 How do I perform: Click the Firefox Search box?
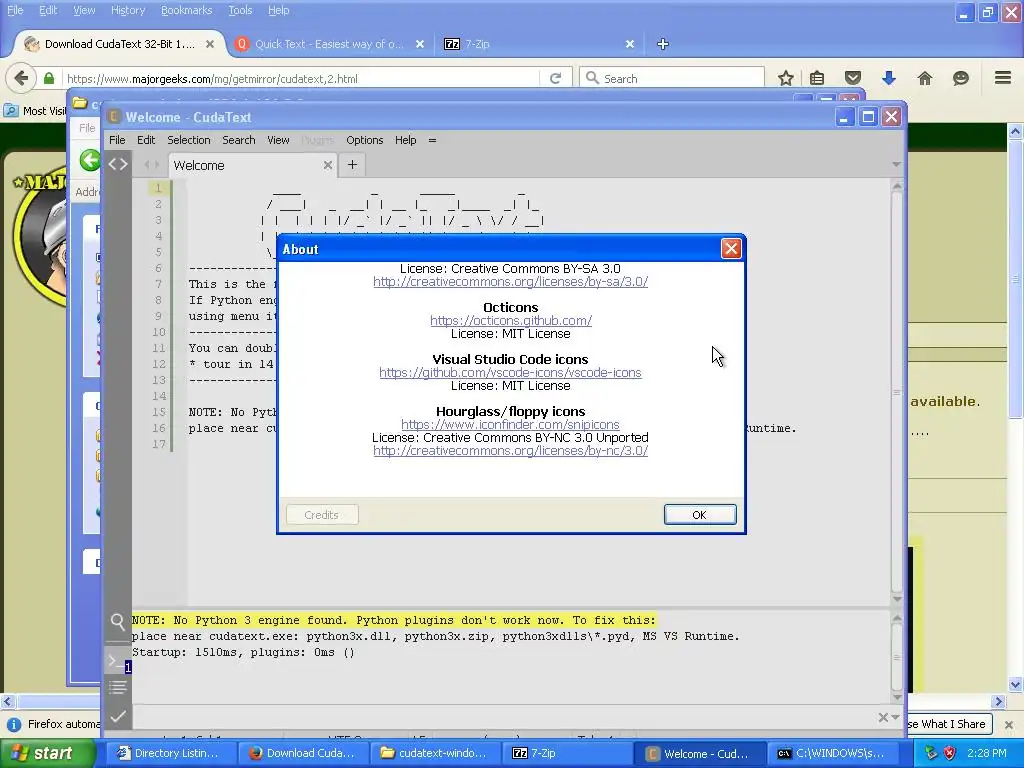pos(672,78)
